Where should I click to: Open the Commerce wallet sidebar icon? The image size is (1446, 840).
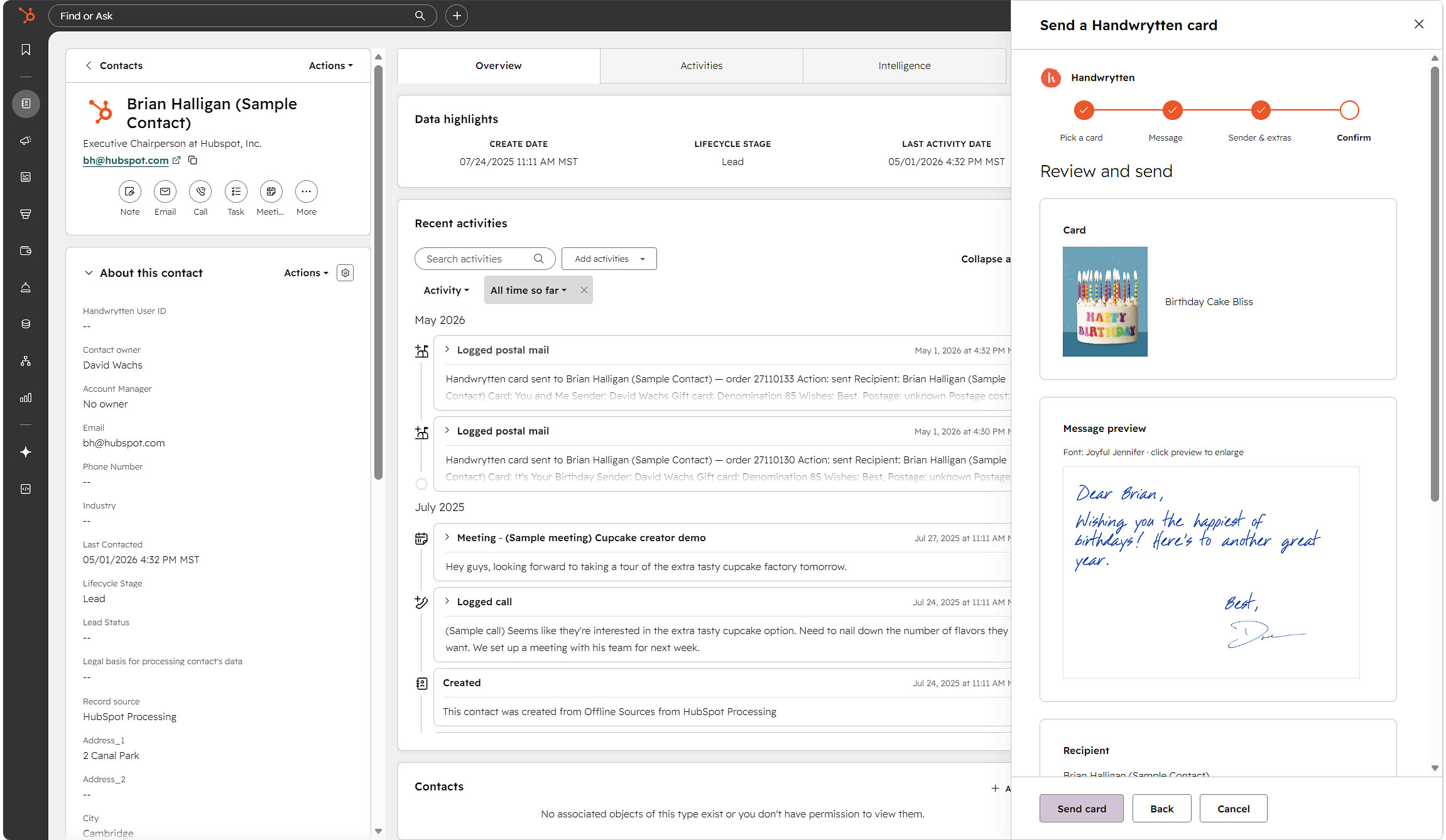pos(26,250)
